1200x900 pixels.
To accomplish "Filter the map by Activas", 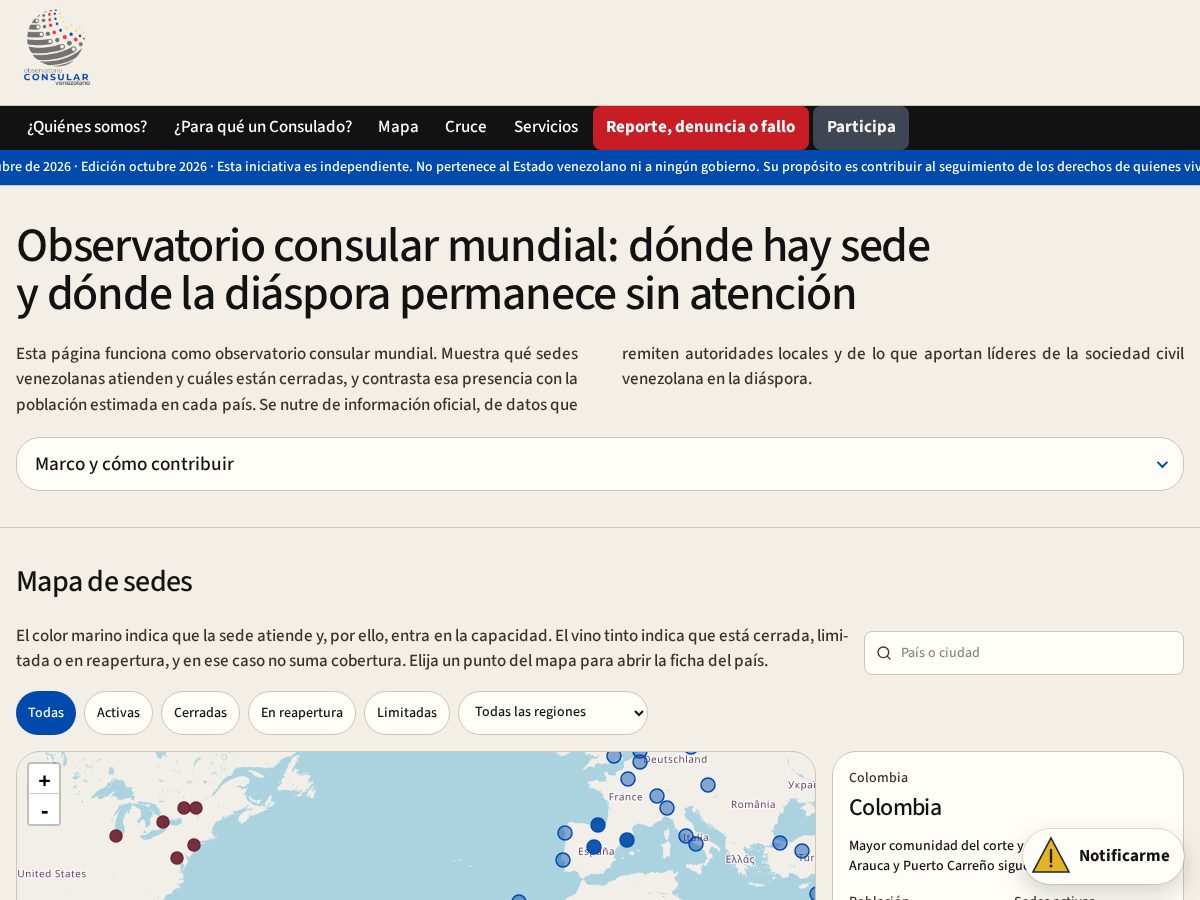I will 118,713.
